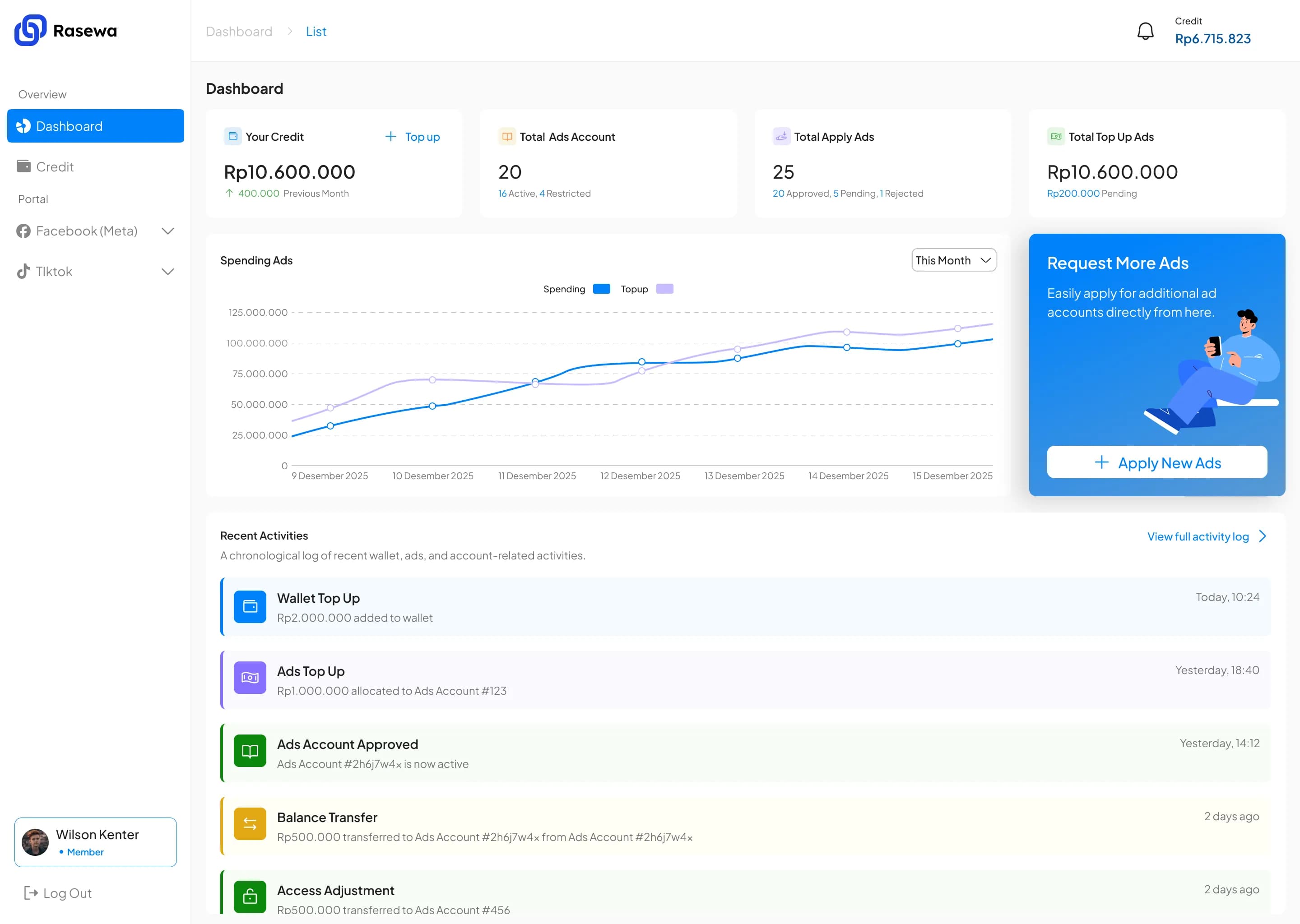
Task: Click the Rasewa logo icon
Action: coord(30,30)
